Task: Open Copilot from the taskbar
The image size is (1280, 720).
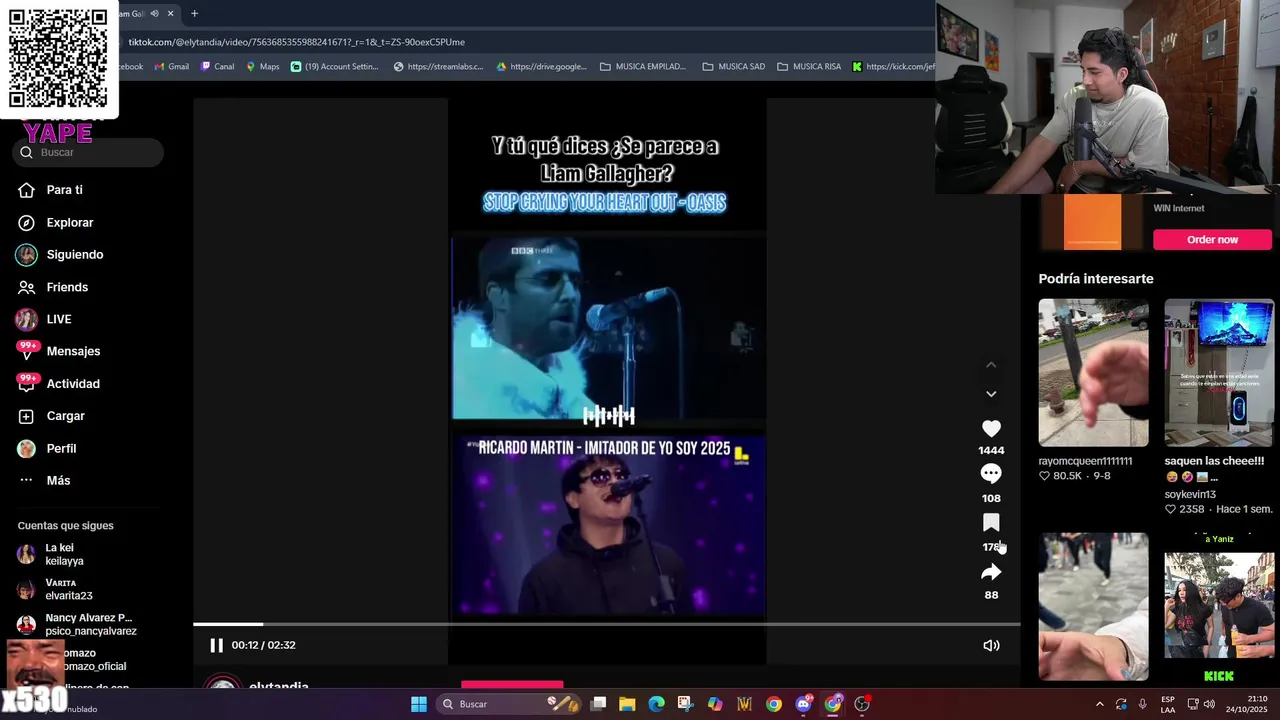Action: pos(715,704)
